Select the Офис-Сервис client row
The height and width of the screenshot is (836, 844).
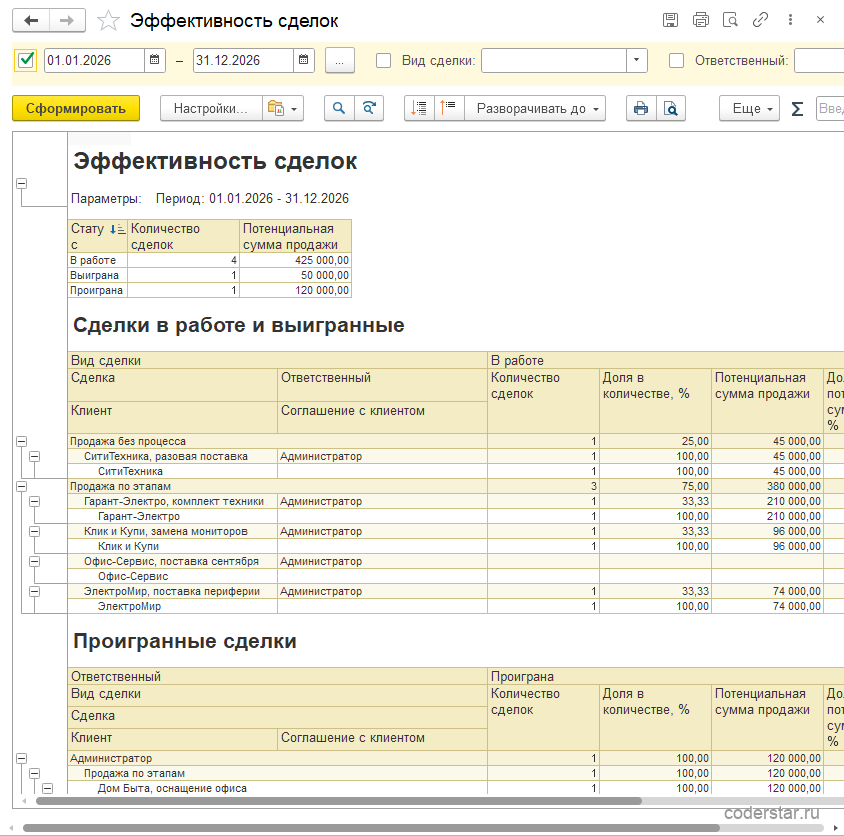tap(173, 576)
